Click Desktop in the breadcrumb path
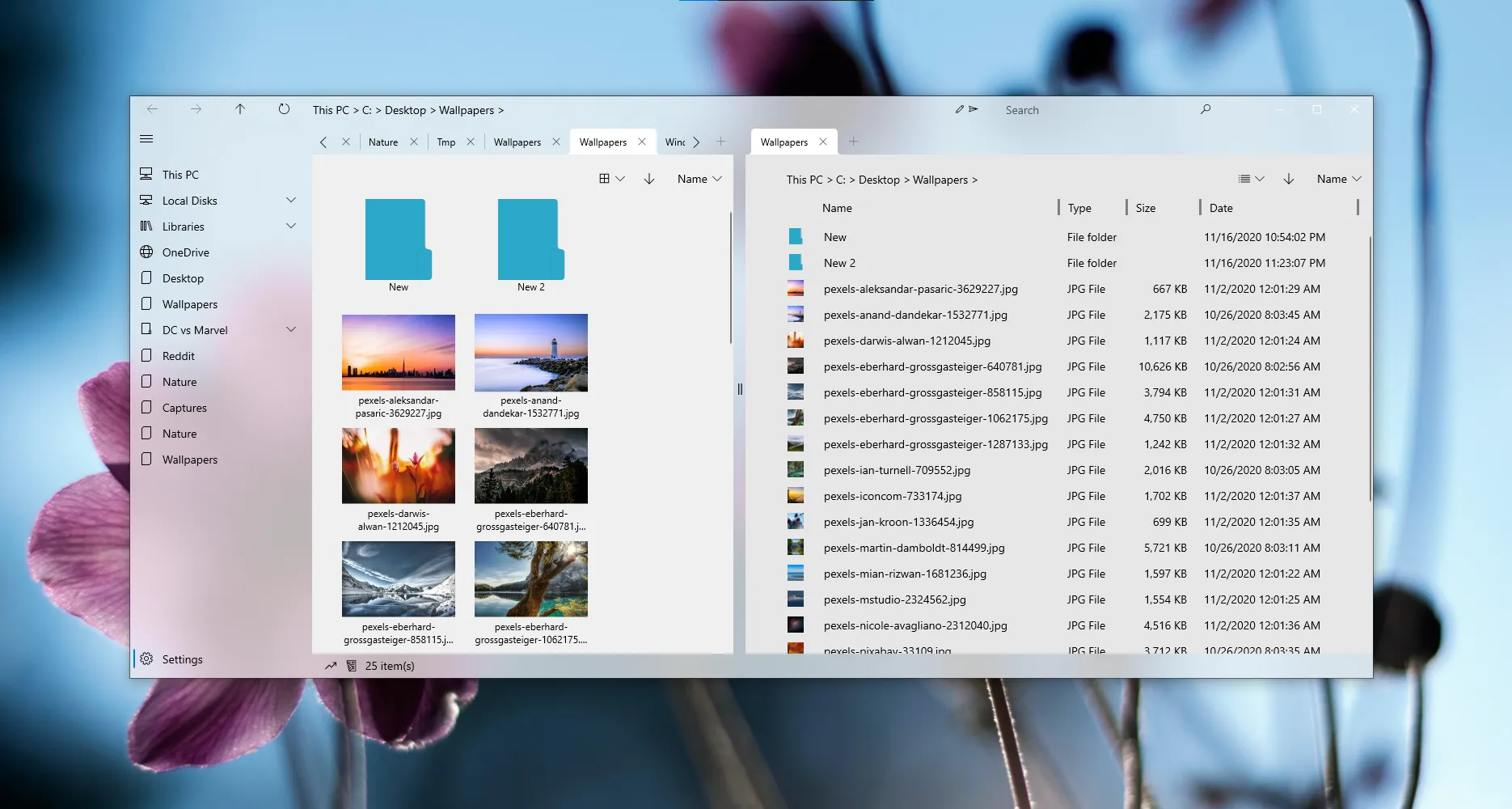This screenshot has width=1512, height=809. 405,110
